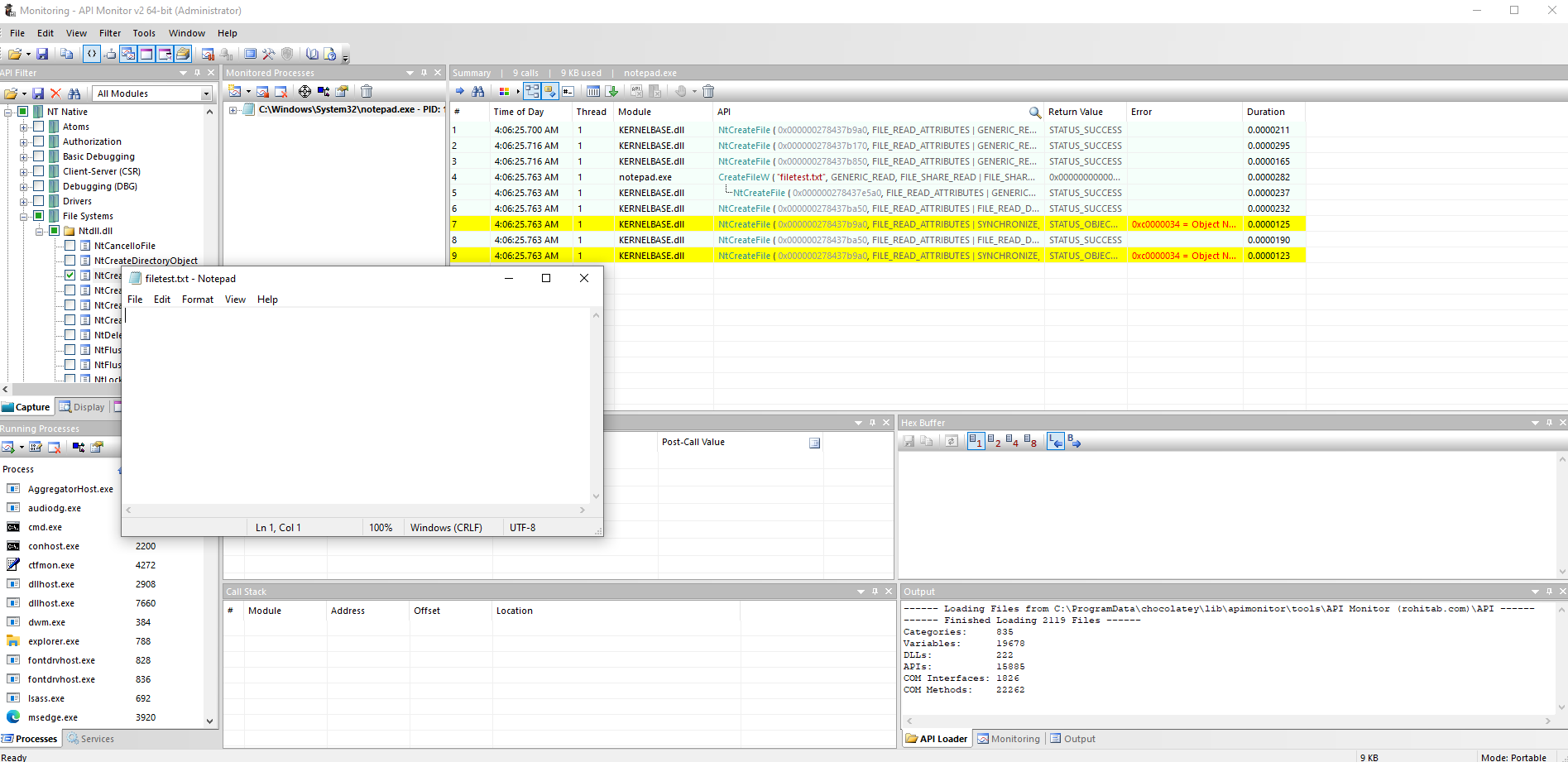Open the dropdown arrow next to main toolbar open icon

[28, 55]
